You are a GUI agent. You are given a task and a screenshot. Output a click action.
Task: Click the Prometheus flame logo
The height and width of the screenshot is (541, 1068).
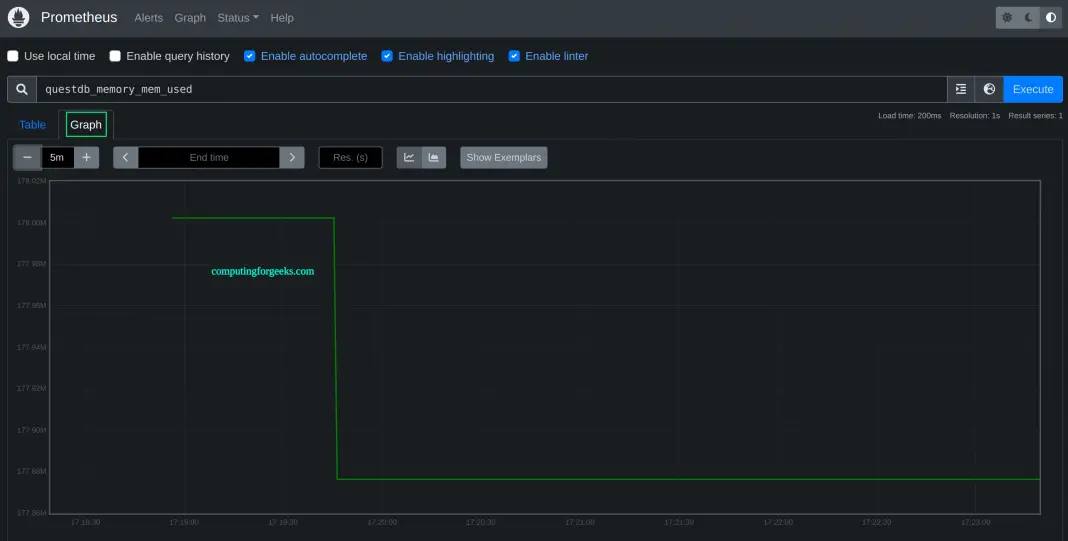click(19, 17)
